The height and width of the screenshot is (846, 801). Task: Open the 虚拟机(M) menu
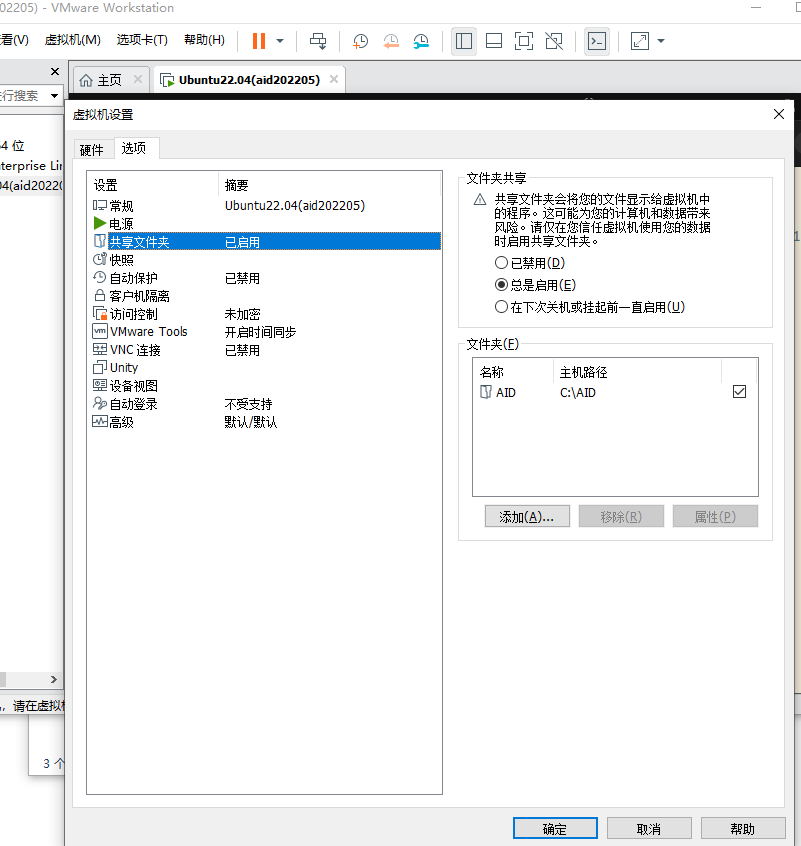[72, 40]
